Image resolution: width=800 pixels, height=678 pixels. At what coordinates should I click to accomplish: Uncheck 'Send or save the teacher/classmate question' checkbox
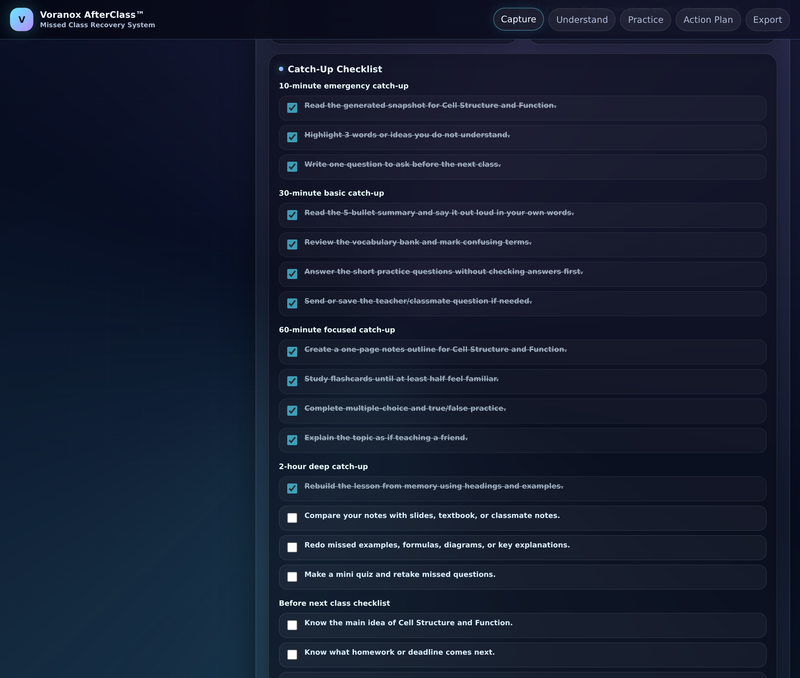pos(292,304)
